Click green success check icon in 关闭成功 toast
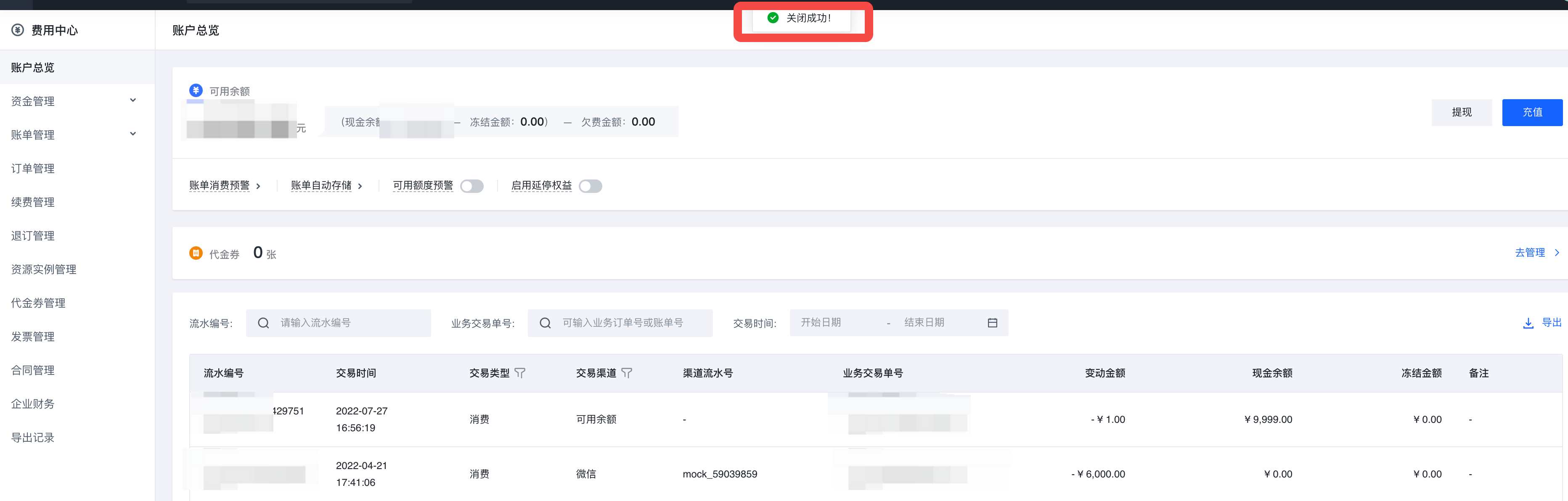This screenshot has height=501, width=1568. 773,18
